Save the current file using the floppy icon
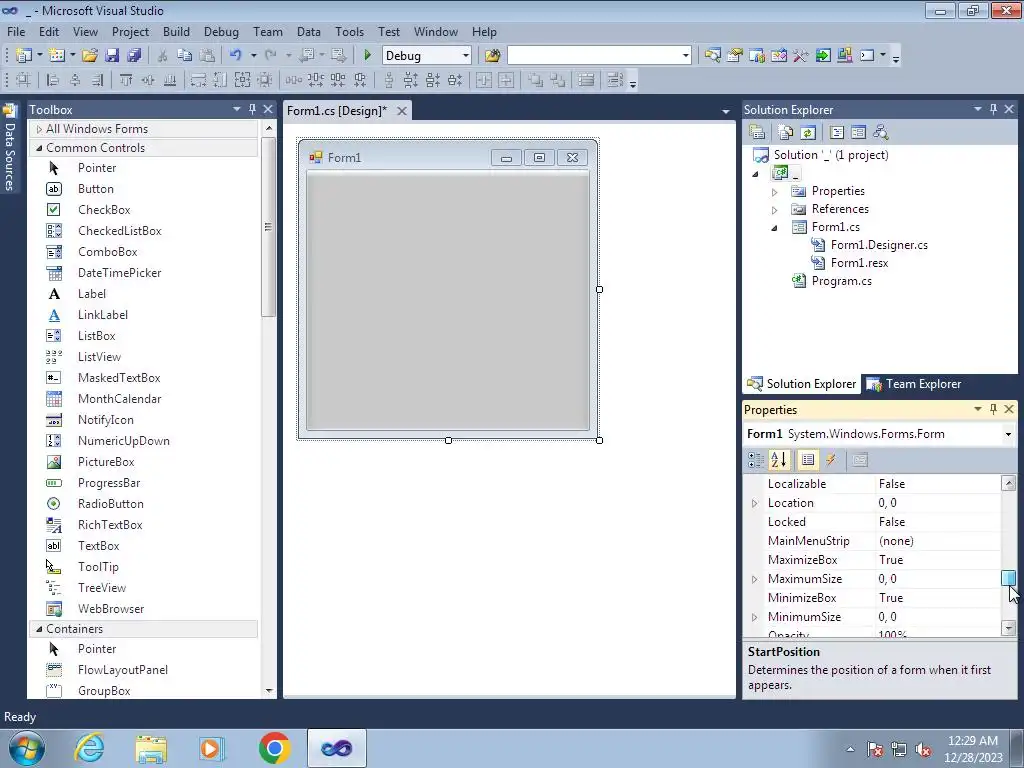This screenshot has height=768, width=1024. click(112, 56)
